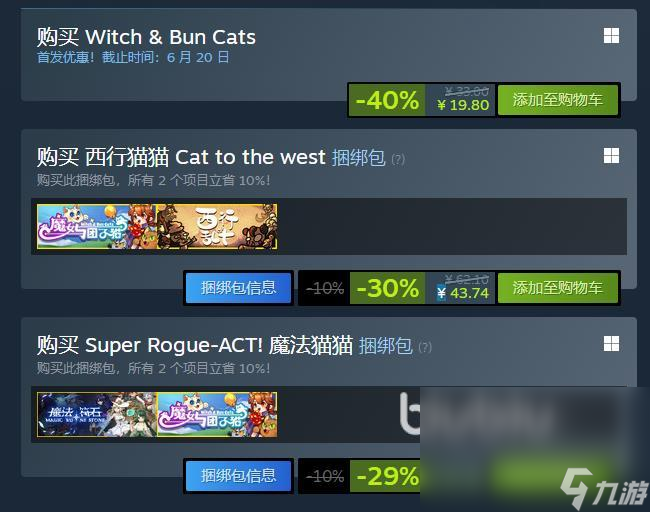The width and height of the screenshot is (650, 512).
Task: Click Windows icon in Cat to the west bundle
Action: 611,156
